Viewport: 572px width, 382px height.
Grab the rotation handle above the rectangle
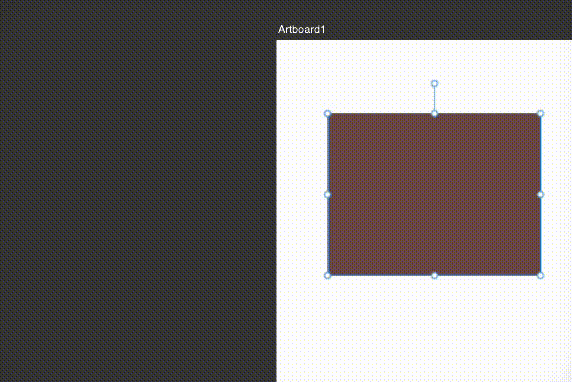(434, 84)
